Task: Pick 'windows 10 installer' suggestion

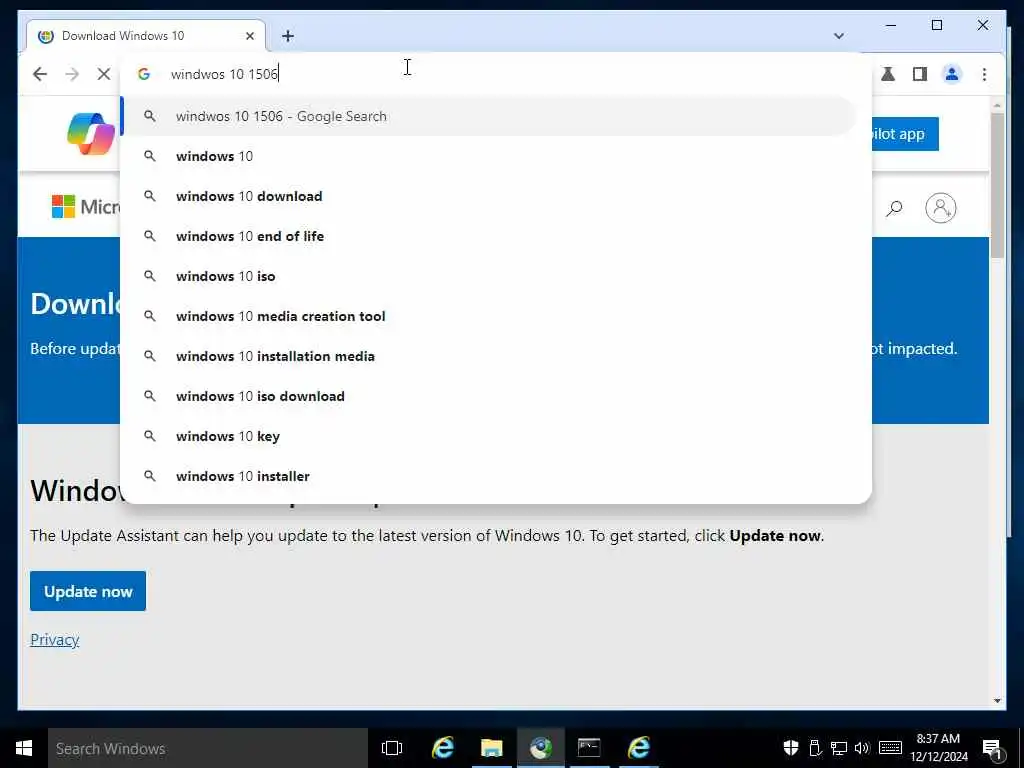Action: pos(488,476)
